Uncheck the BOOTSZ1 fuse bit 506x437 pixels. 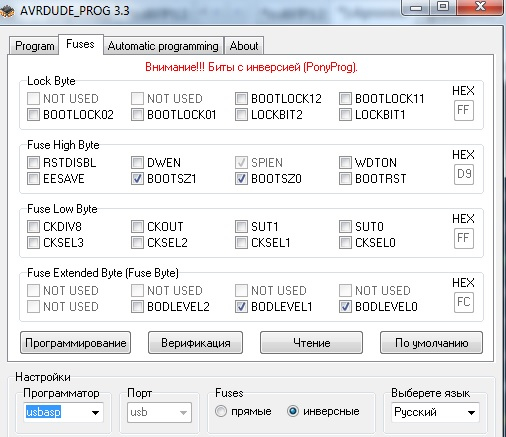(x=137, y=179)
